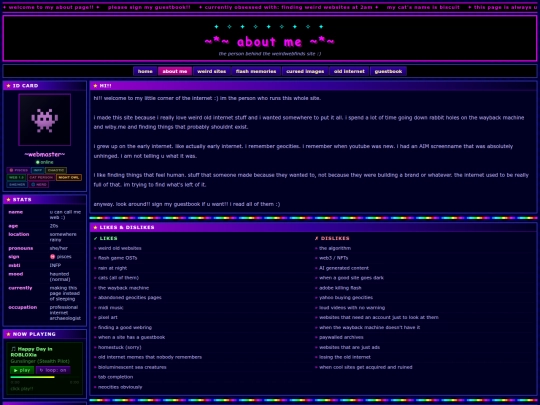This screenshot has height=405, width=540.
Task: Click the NIGHT OWL badge
Action: [69, 177]
